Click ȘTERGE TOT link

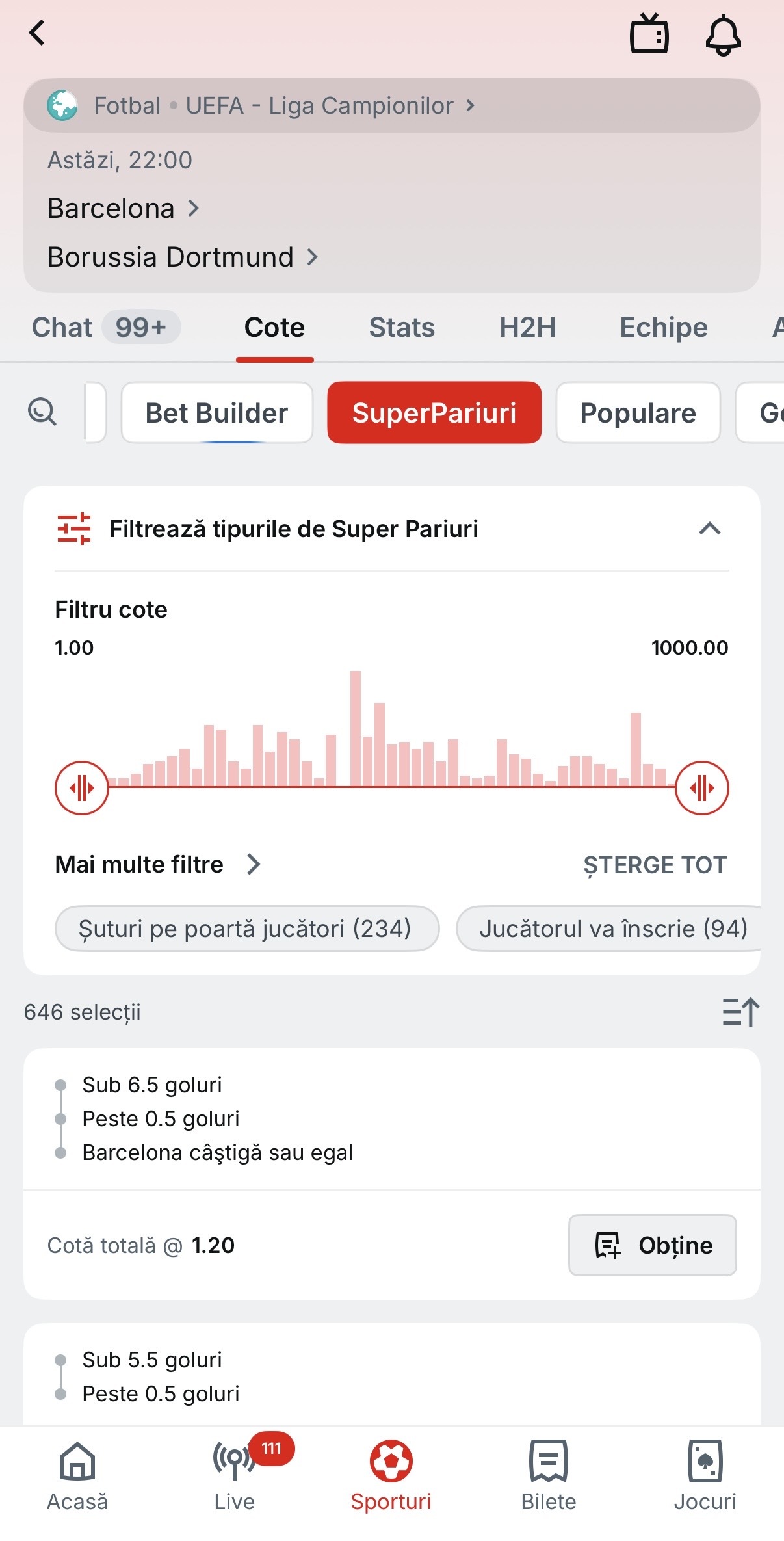coord(655,865)
